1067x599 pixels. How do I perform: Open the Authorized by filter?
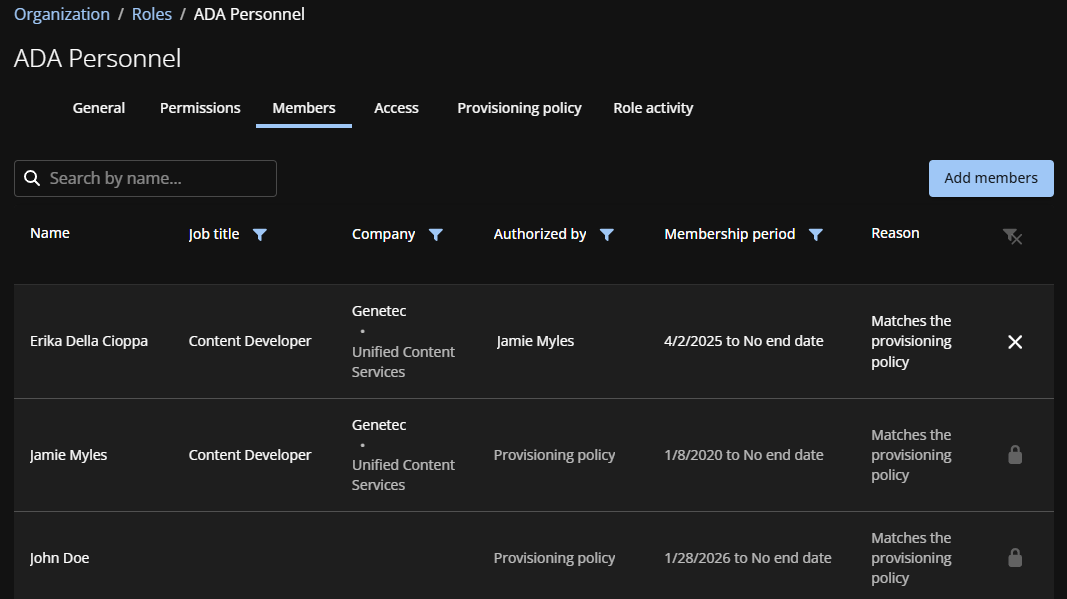(x=606, y=234)
